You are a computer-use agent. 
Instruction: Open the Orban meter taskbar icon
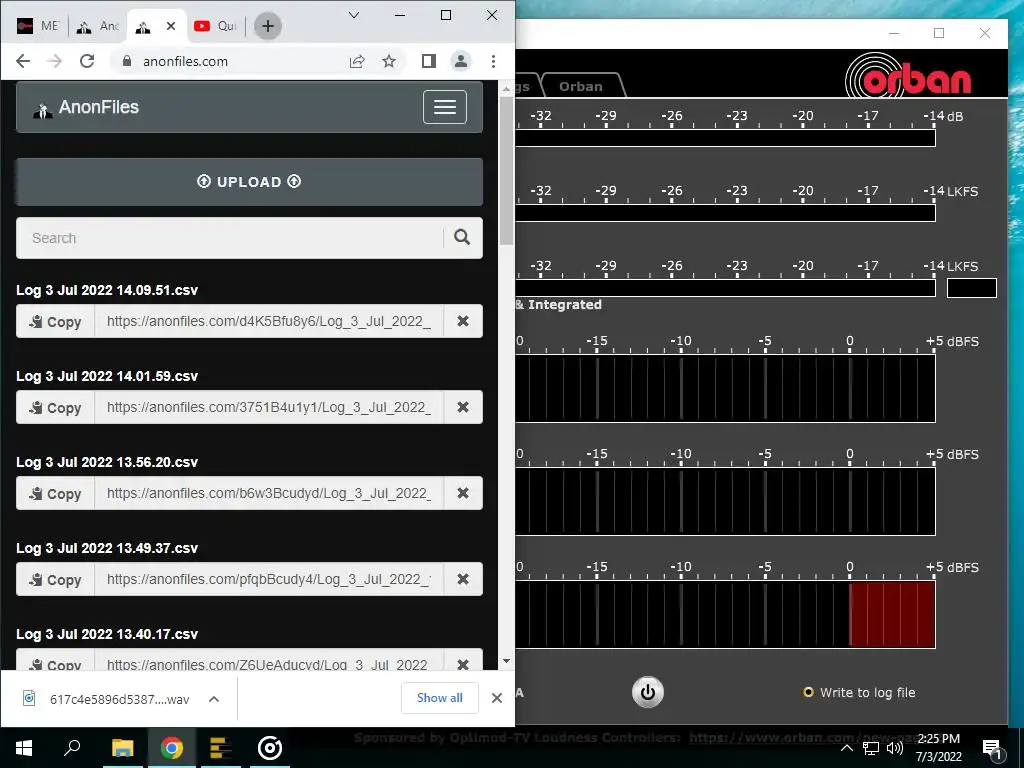click(x=269, y=748)
